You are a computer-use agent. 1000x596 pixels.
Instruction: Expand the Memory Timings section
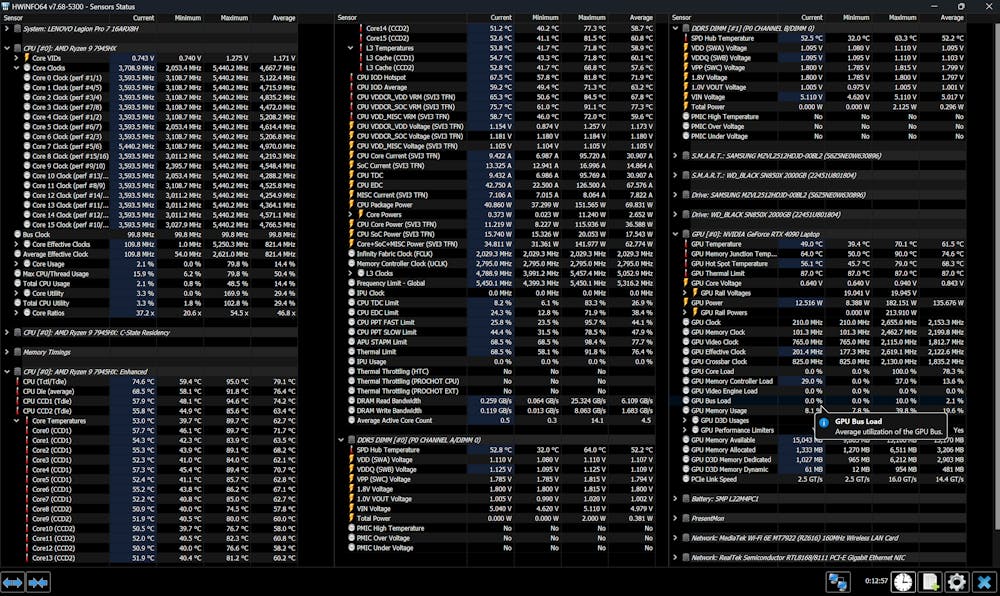[x=7, y=352]
